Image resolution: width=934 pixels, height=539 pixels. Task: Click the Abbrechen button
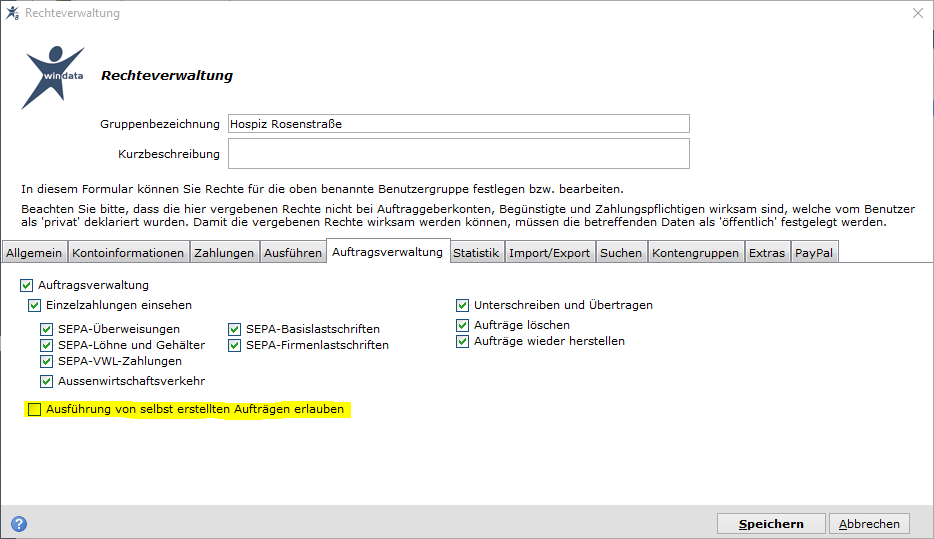[869, 524]
